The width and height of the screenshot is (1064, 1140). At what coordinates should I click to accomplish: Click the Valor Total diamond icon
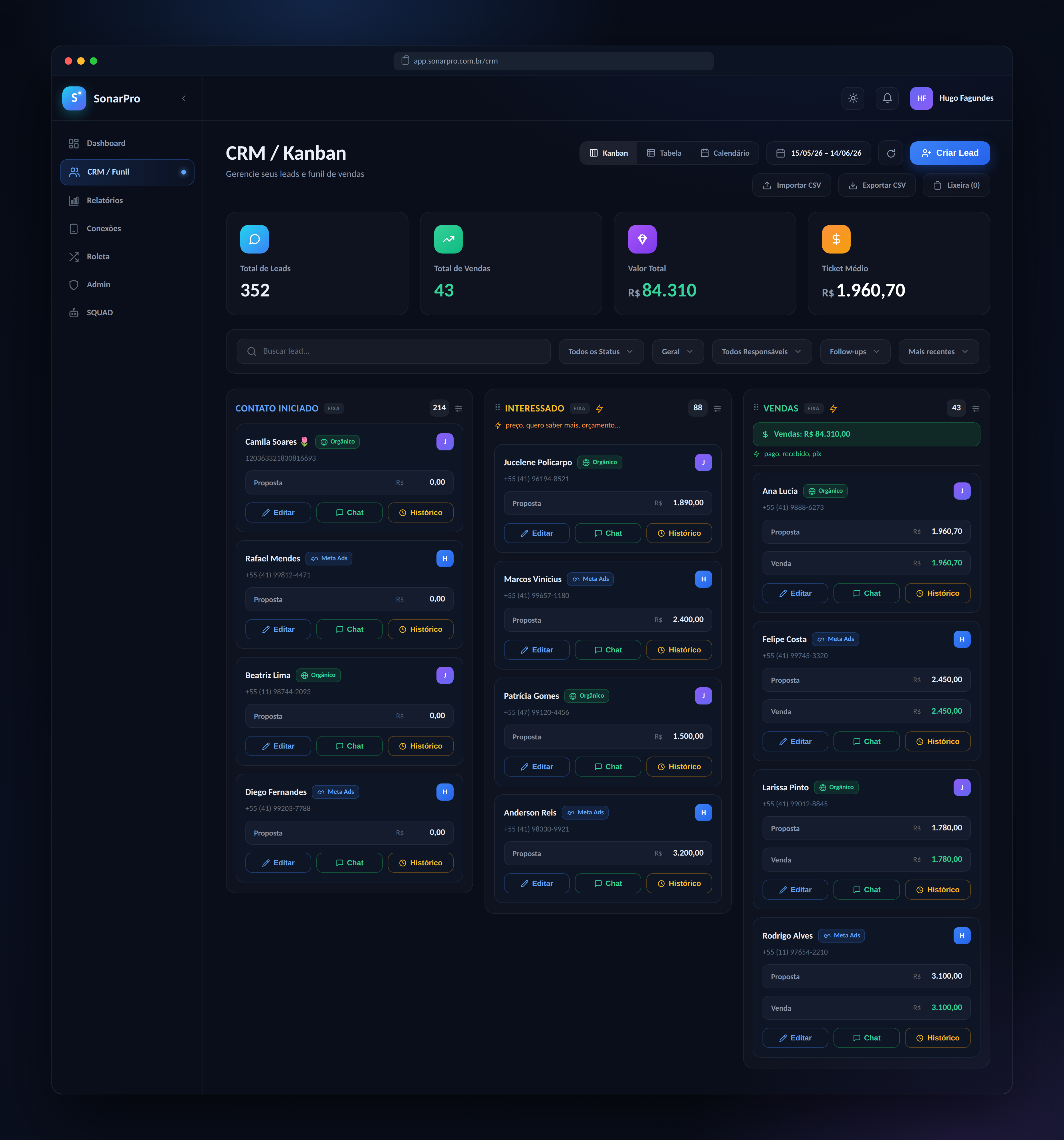coord(642,239)
